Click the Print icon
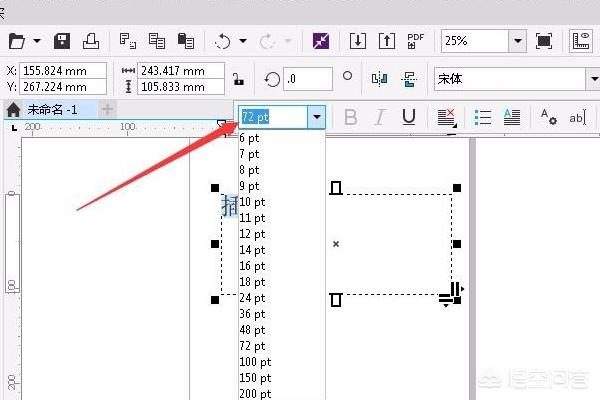Screen dimensions: 600x400 pyautogui.click(x=90, y=41)
